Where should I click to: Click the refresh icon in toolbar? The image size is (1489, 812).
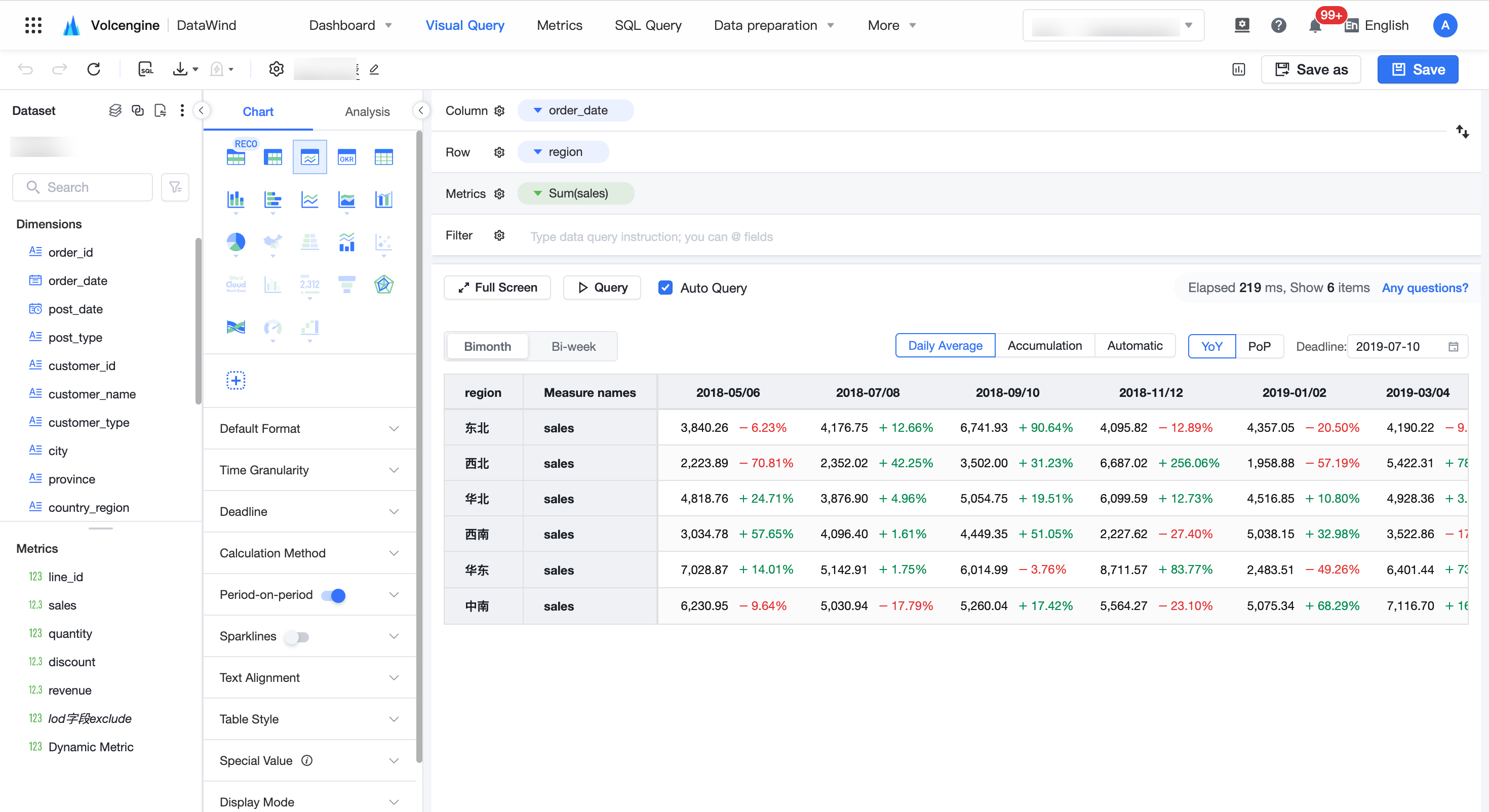(x=94, y=69)
